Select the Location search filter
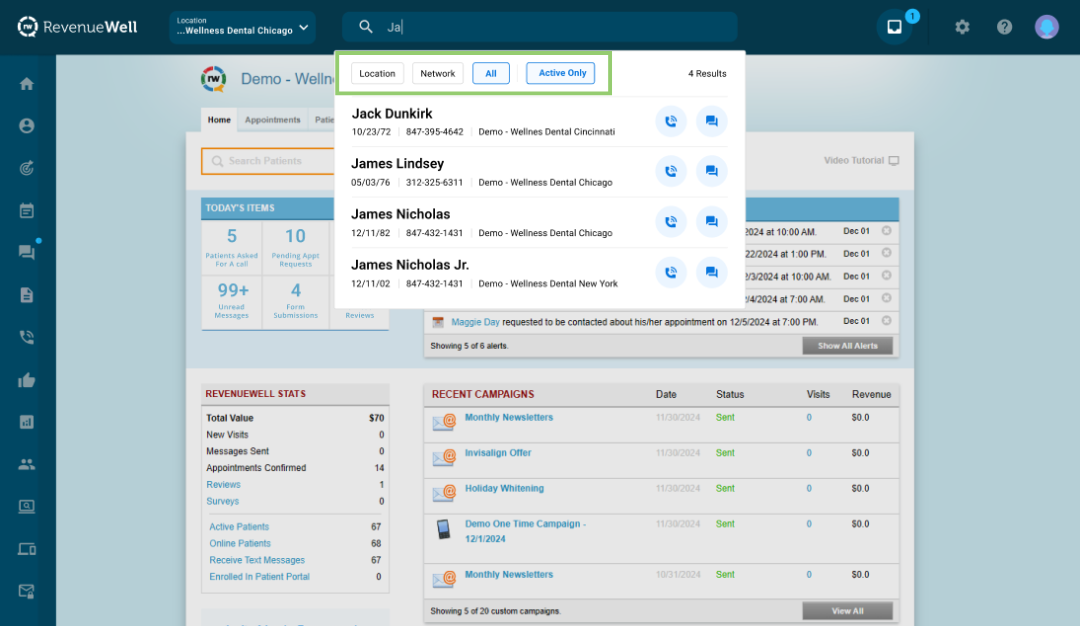 click(x=377, y=73)
